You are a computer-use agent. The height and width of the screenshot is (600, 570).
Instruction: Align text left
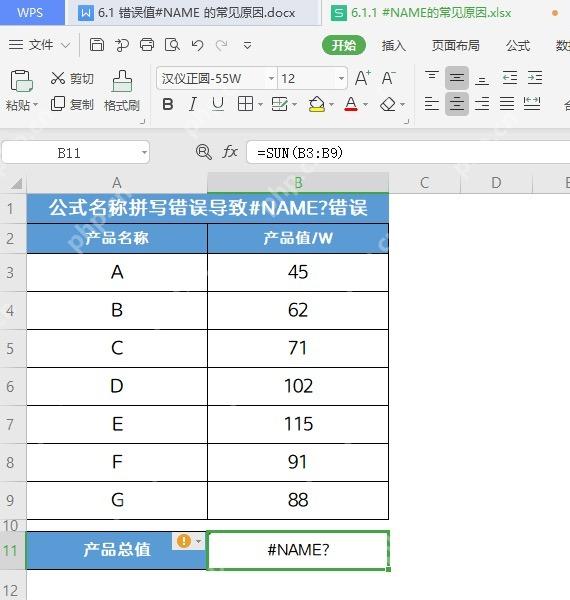[432, 104]
